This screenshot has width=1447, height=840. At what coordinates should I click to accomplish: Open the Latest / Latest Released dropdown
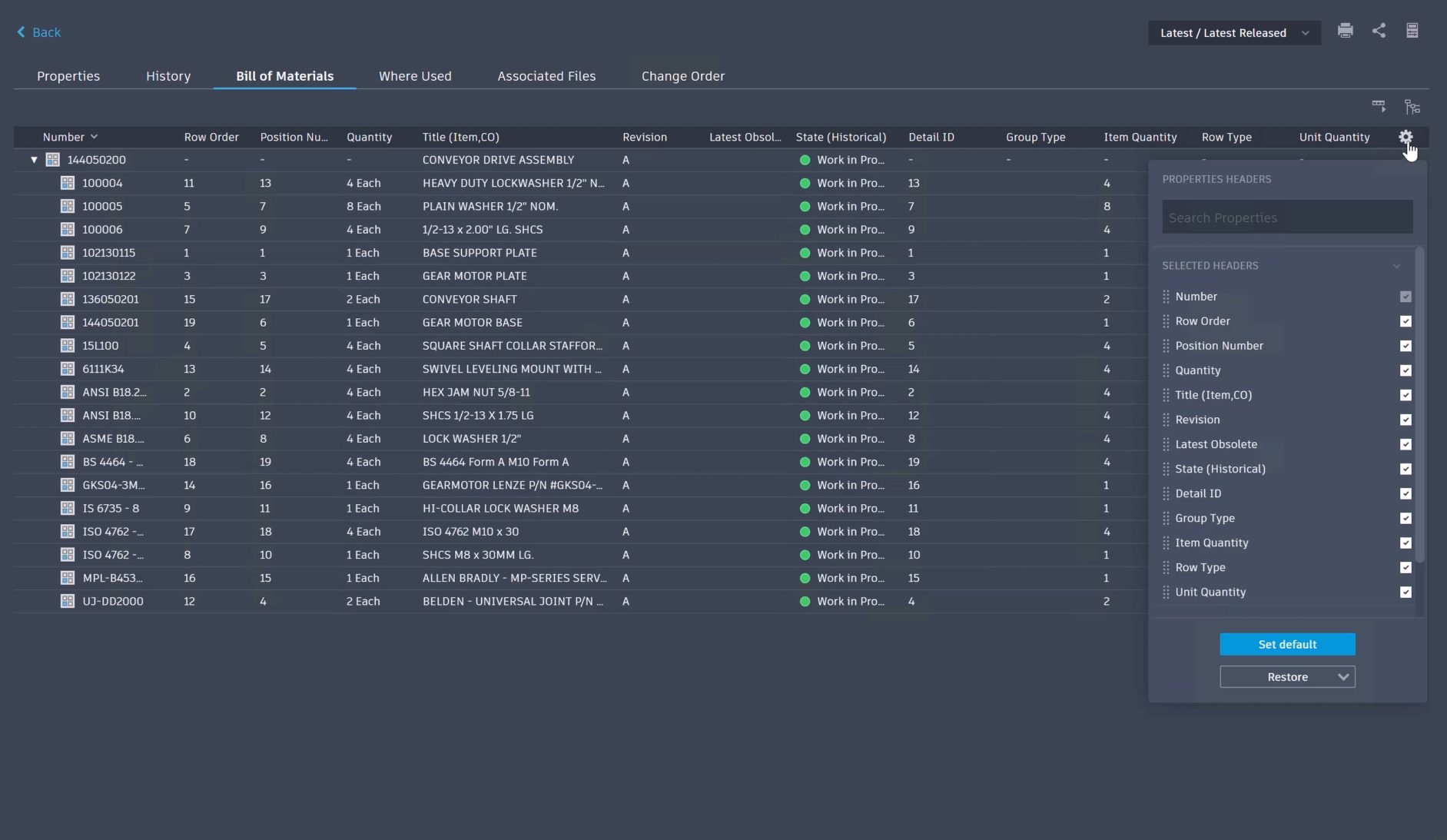click(x=1233, y=33)
